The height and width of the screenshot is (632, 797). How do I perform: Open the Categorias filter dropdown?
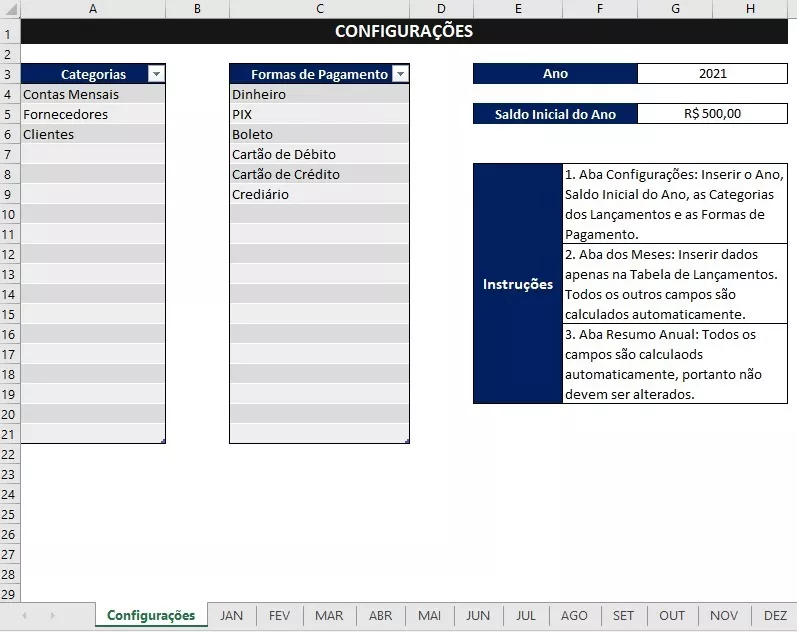click(155, 74)
